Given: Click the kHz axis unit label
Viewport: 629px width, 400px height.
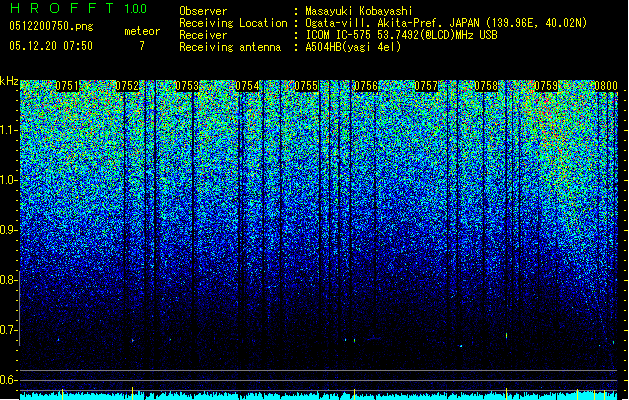Looking at the screenshot, I should click(x=9, y=81).
